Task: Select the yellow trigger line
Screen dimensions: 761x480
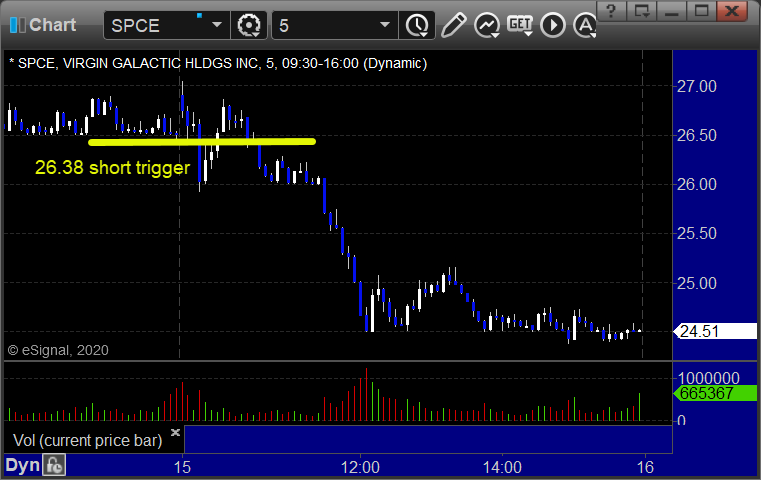Action: point(202,142)
